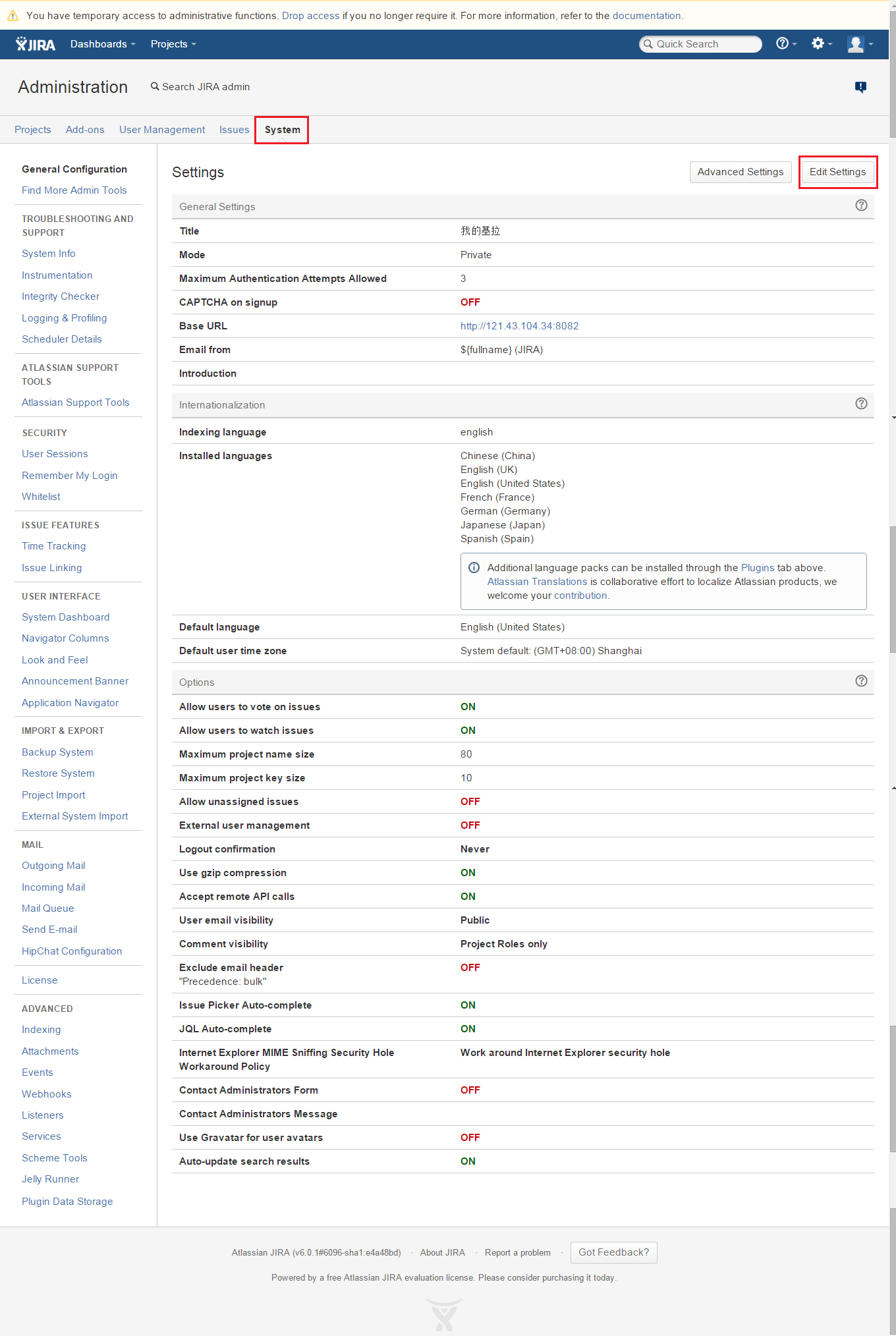This screenshot has height=1336, width=896.
Task: Open Find More Admin Tools
Action: tap(74, 190)
